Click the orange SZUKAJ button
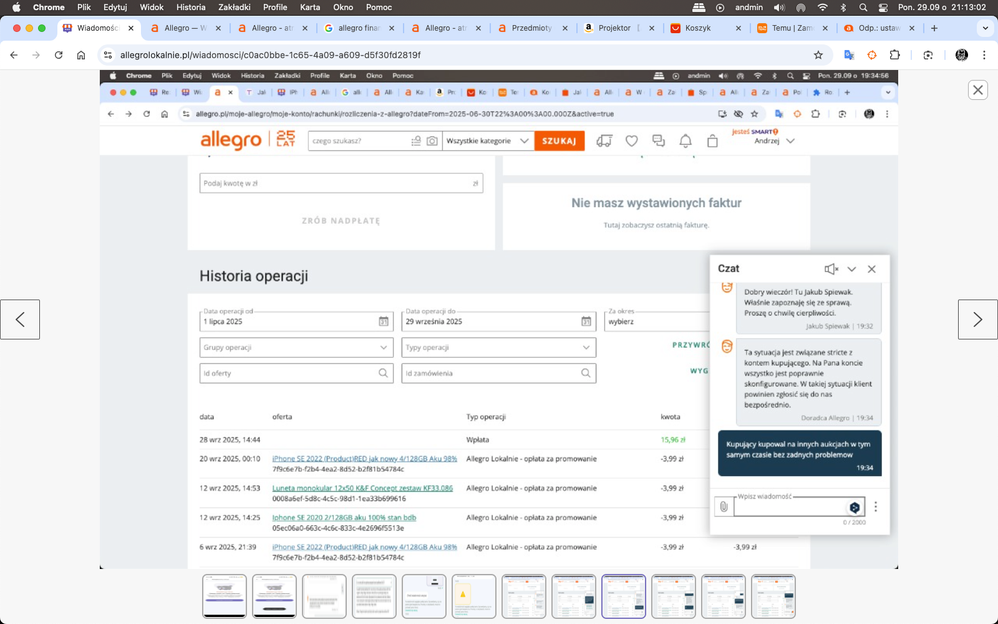 pyautogui.click(x=559, y=141)
